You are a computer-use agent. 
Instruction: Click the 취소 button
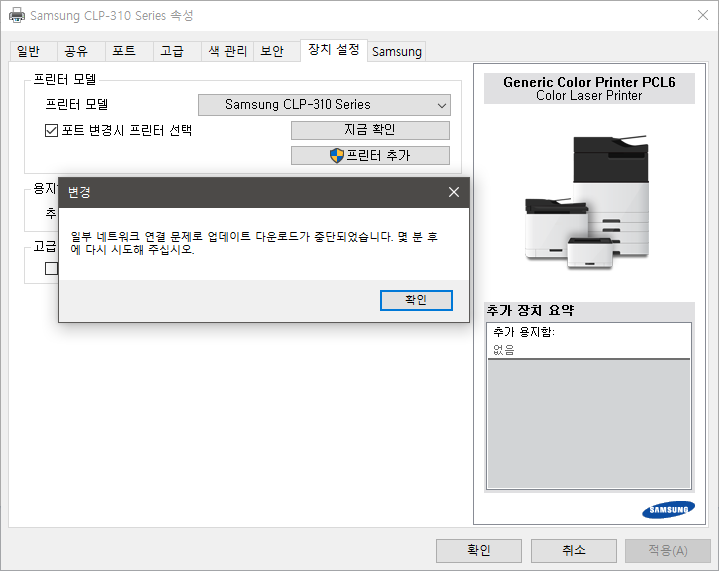coord(574,550)
